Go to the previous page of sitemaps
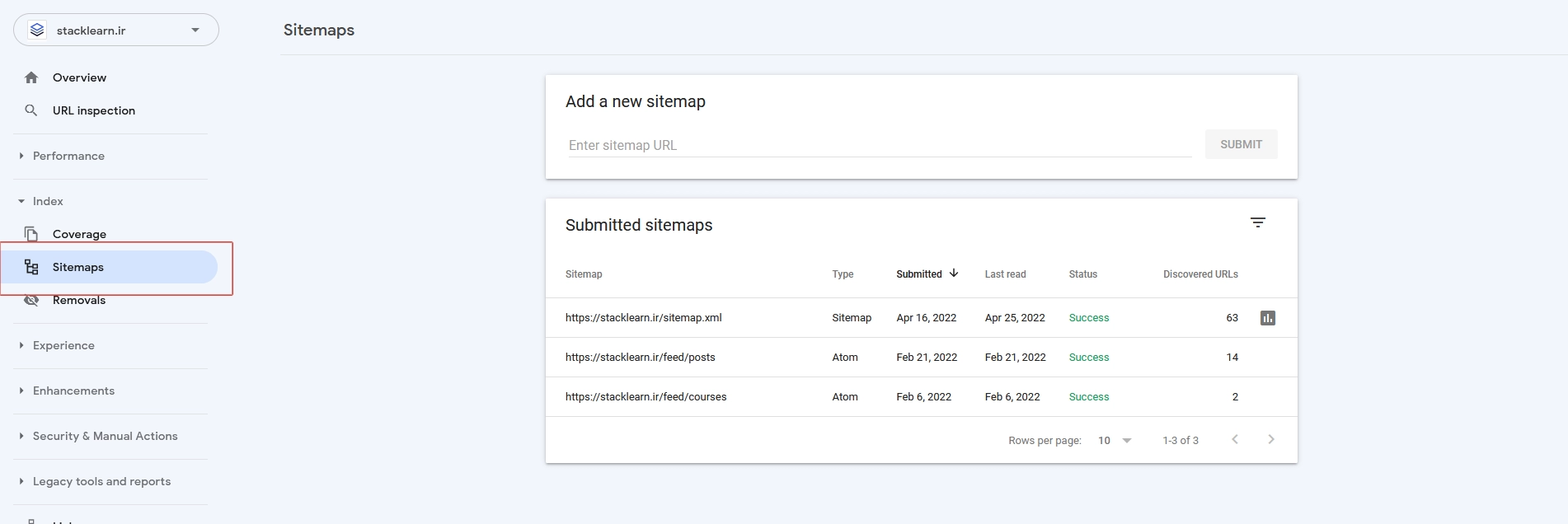The image size is (1568, 524). 1235,440
